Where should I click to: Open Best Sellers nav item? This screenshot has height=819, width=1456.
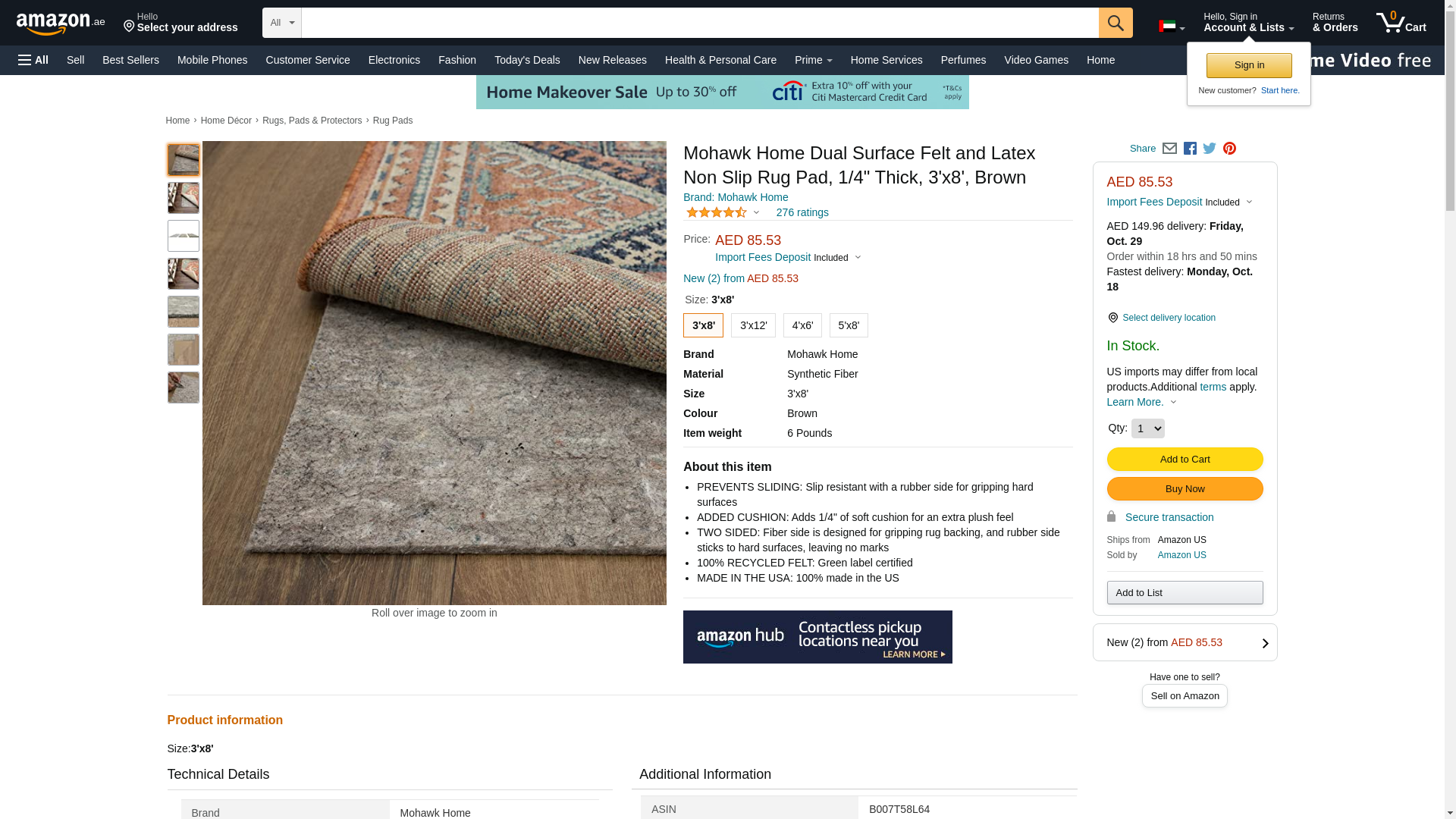pos(130,60)
